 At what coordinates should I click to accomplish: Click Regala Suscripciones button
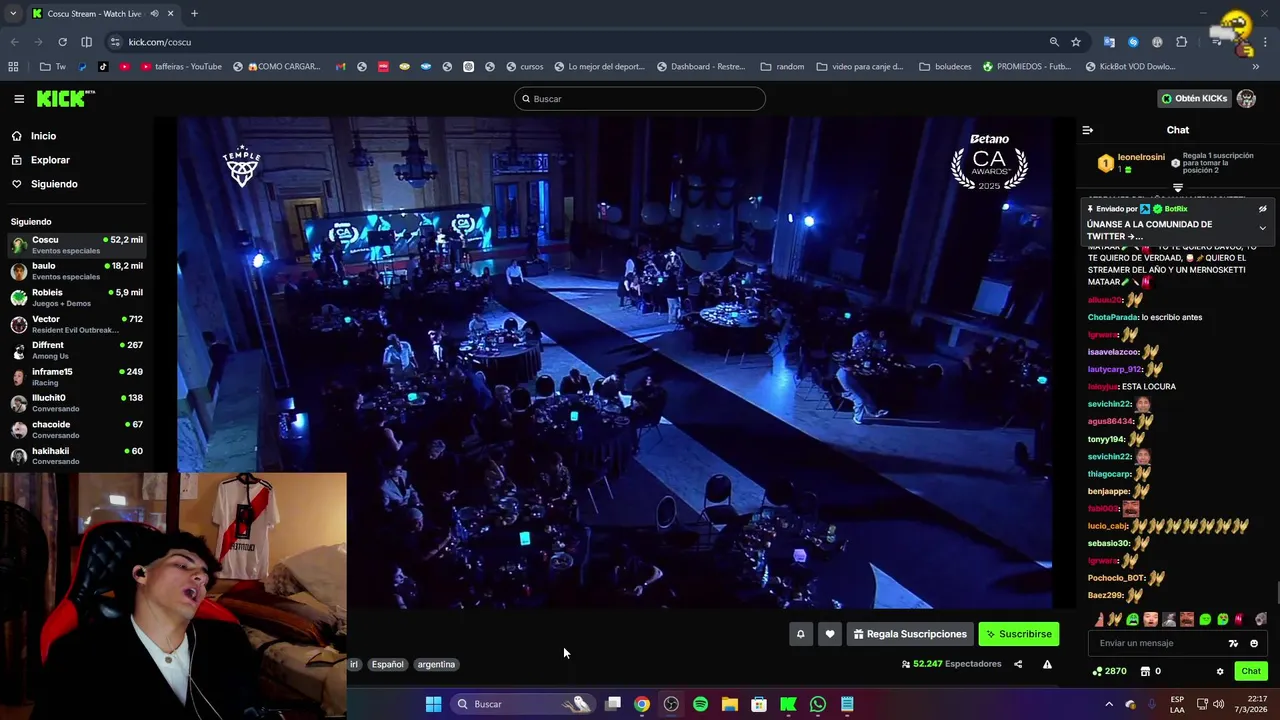(910, 634)
